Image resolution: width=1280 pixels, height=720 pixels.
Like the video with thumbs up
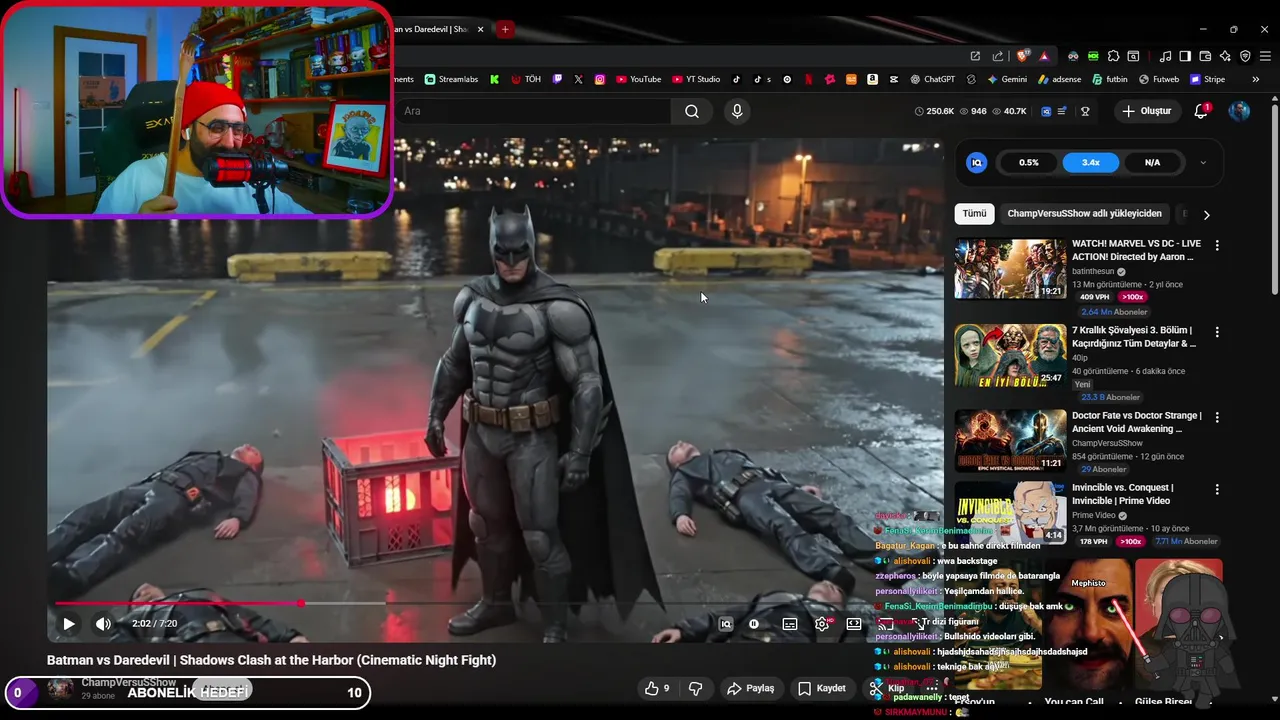click(657, 688)
